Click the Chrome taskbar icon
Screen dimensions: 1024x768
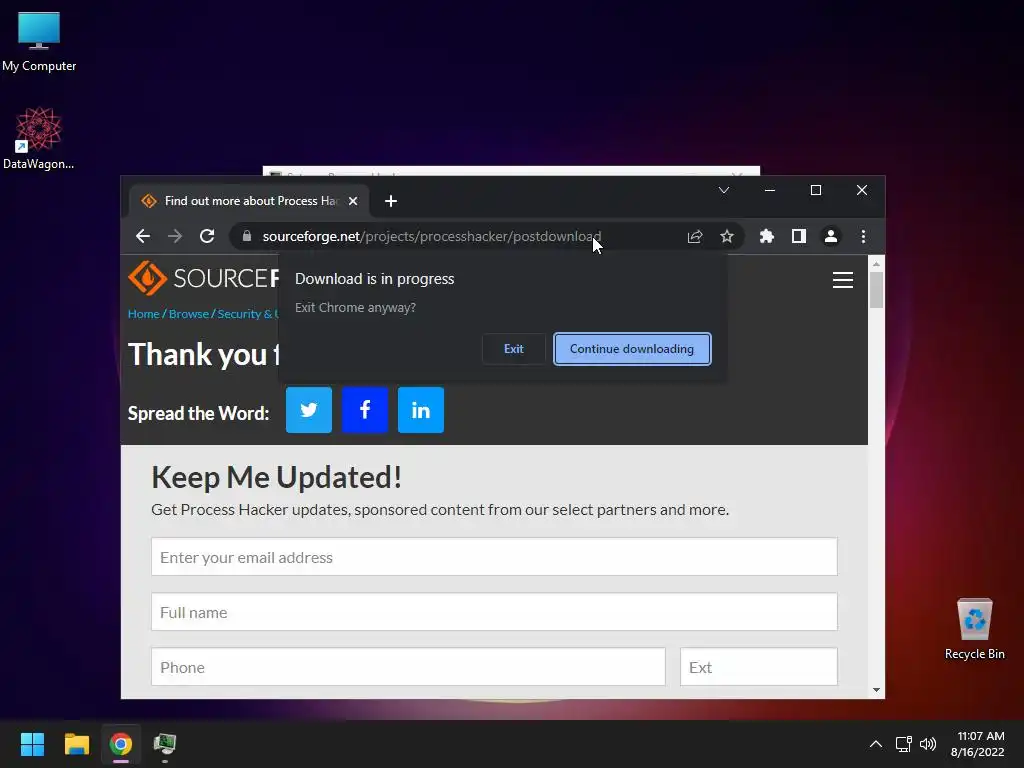(121, 744)
